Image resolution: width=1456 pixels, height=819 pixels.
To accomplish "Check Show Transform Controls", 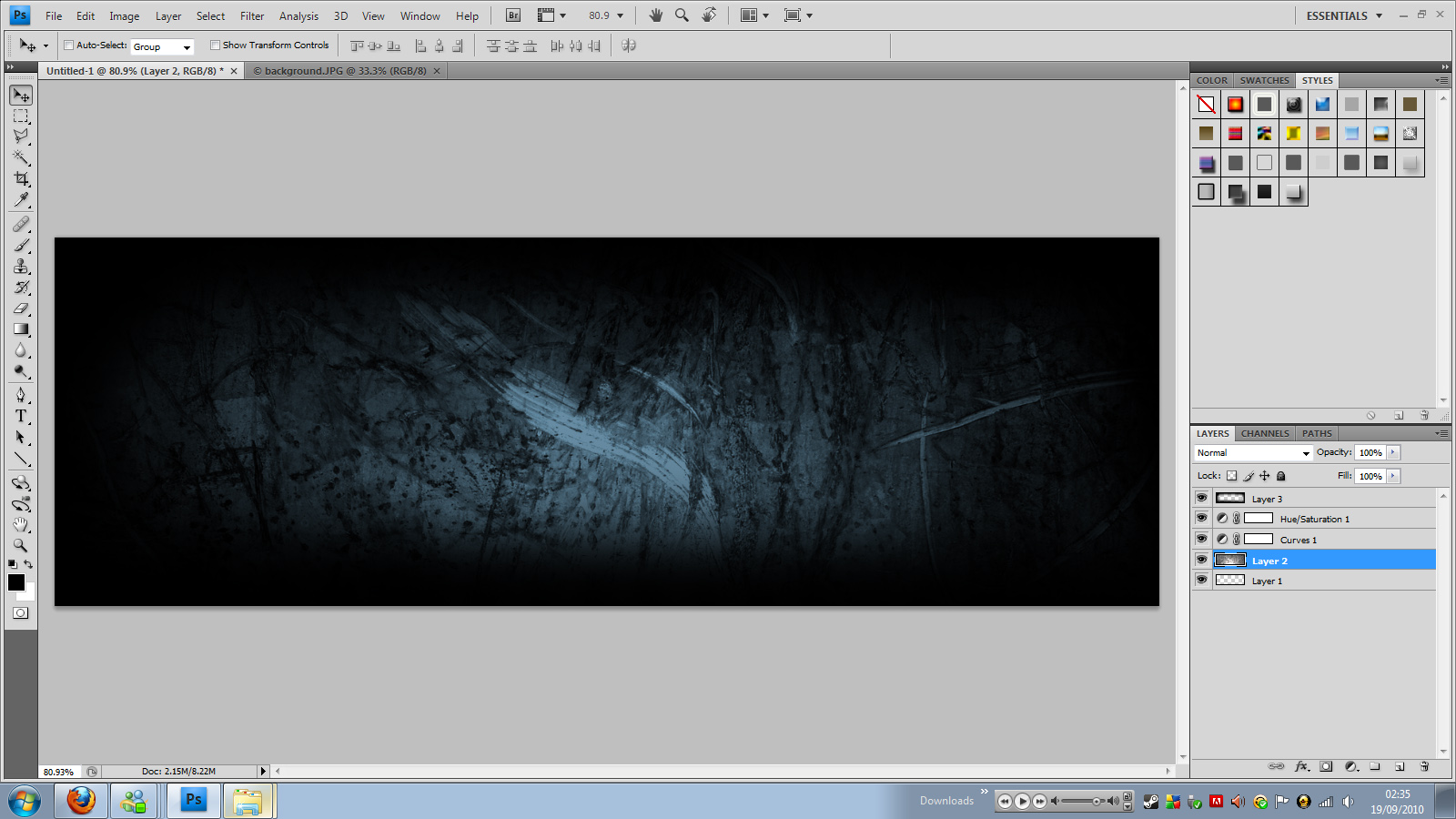I will point(215,45).
